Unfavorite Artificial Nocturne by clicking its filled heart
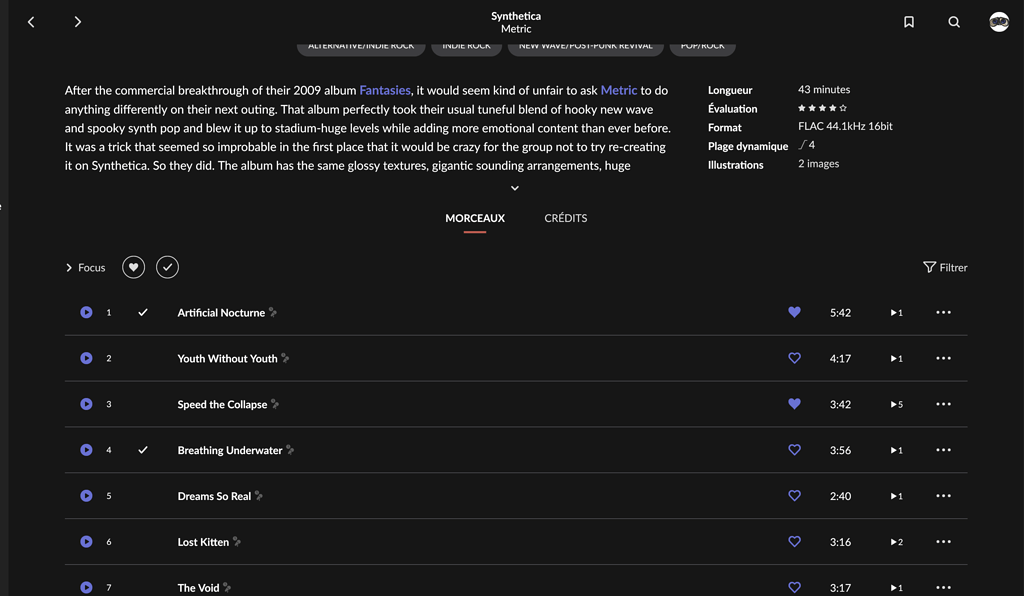 794,312
